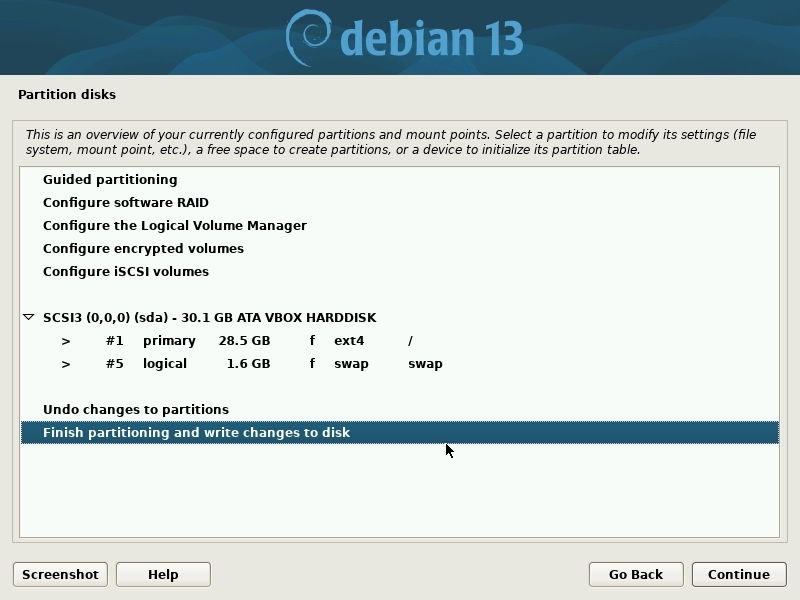
Task: Select partition #1 primary ext4 row
Action: pyautogui.click(x=399, y=340)
